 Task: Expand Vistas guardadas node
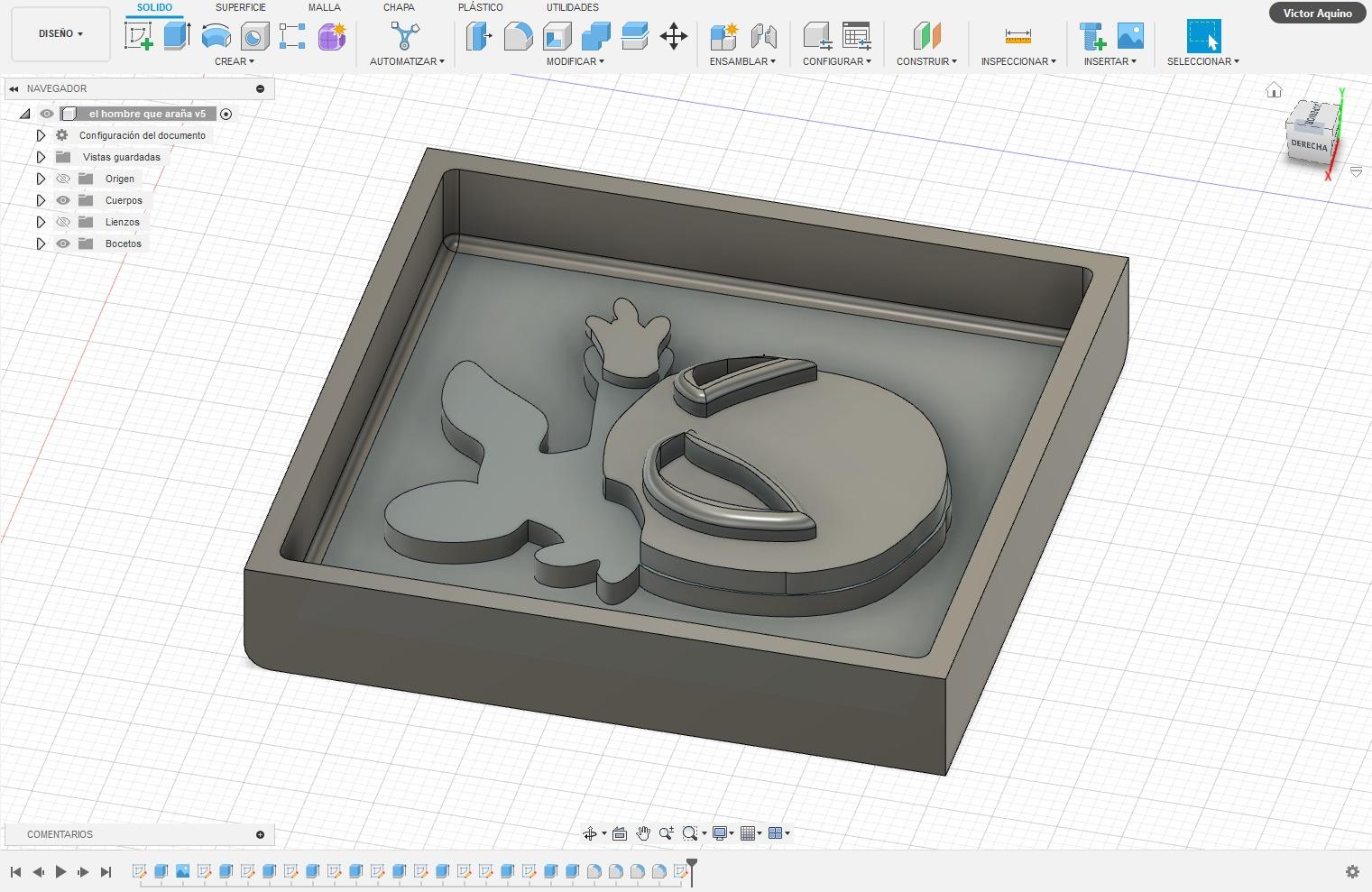point(41,157)
